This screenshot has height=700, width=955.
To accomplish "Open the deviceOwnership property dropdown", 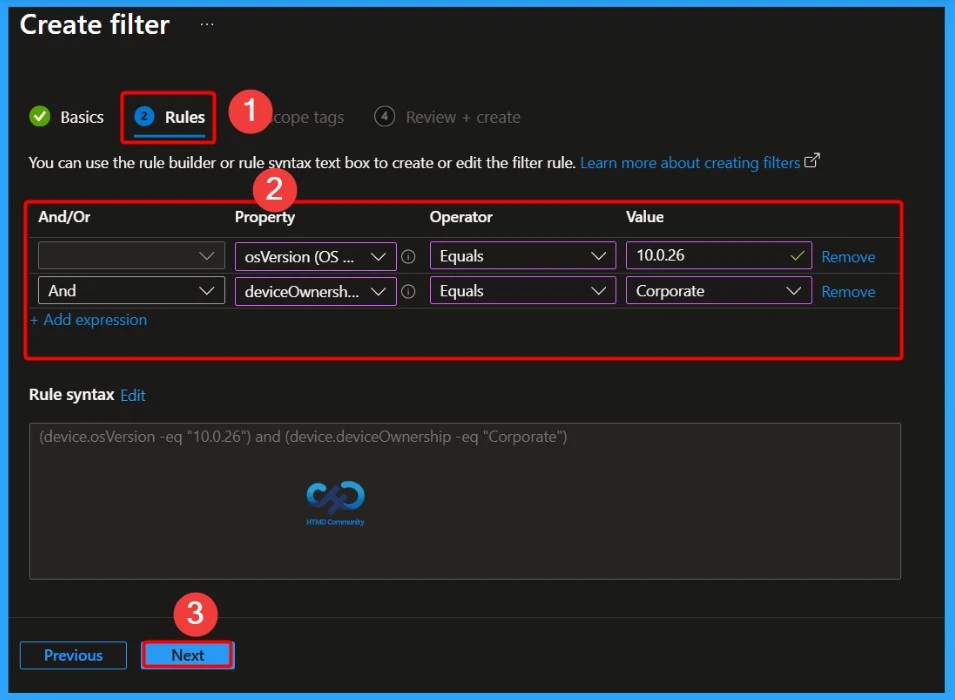I will (x=315, y=291).
